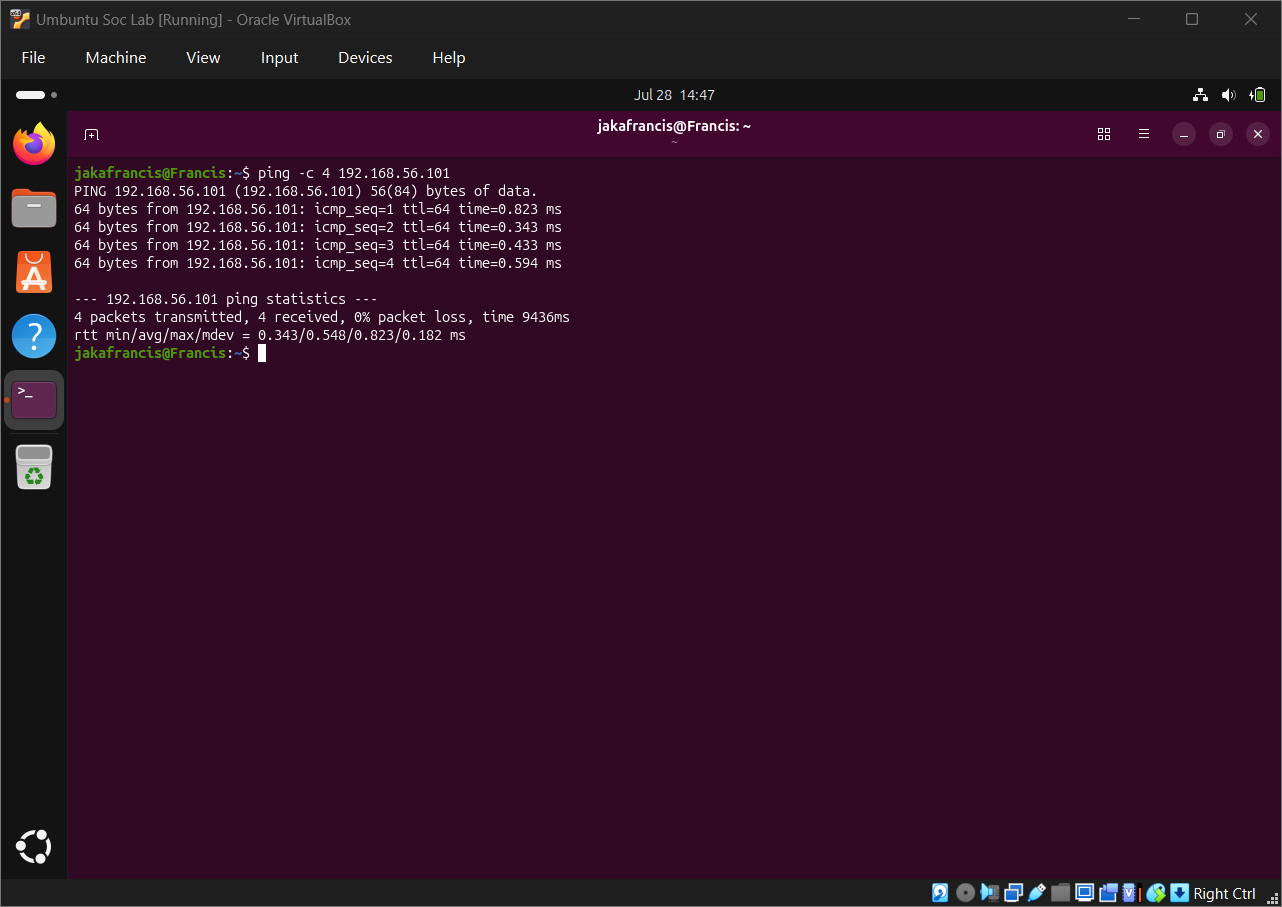Minimize the terminal window

[x=1184, y=134]
